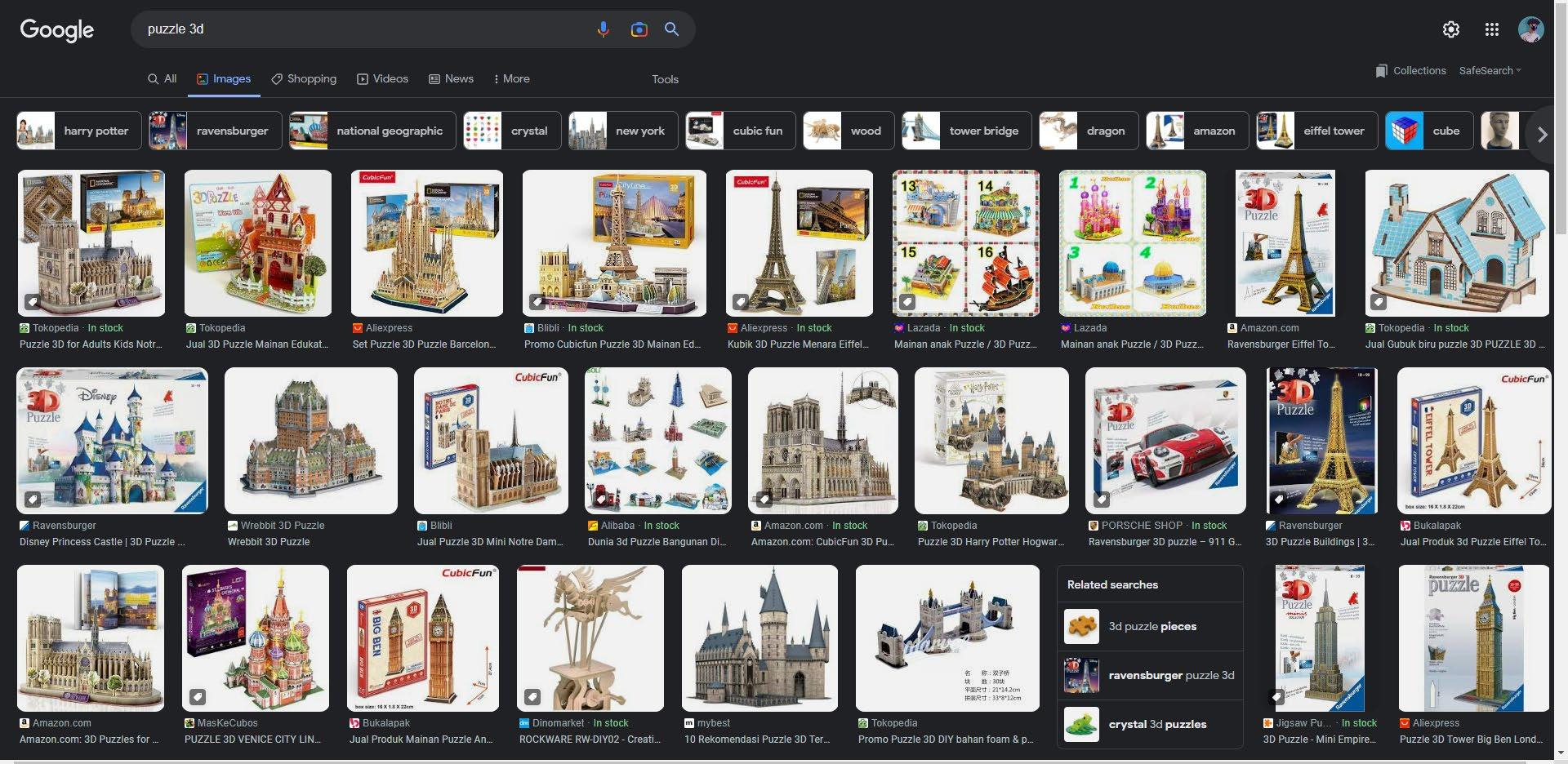Viewport: 1568px width, 764px height.
Task: Open the blue cottage puzzle thumbnail
Action: [1457, 243]
